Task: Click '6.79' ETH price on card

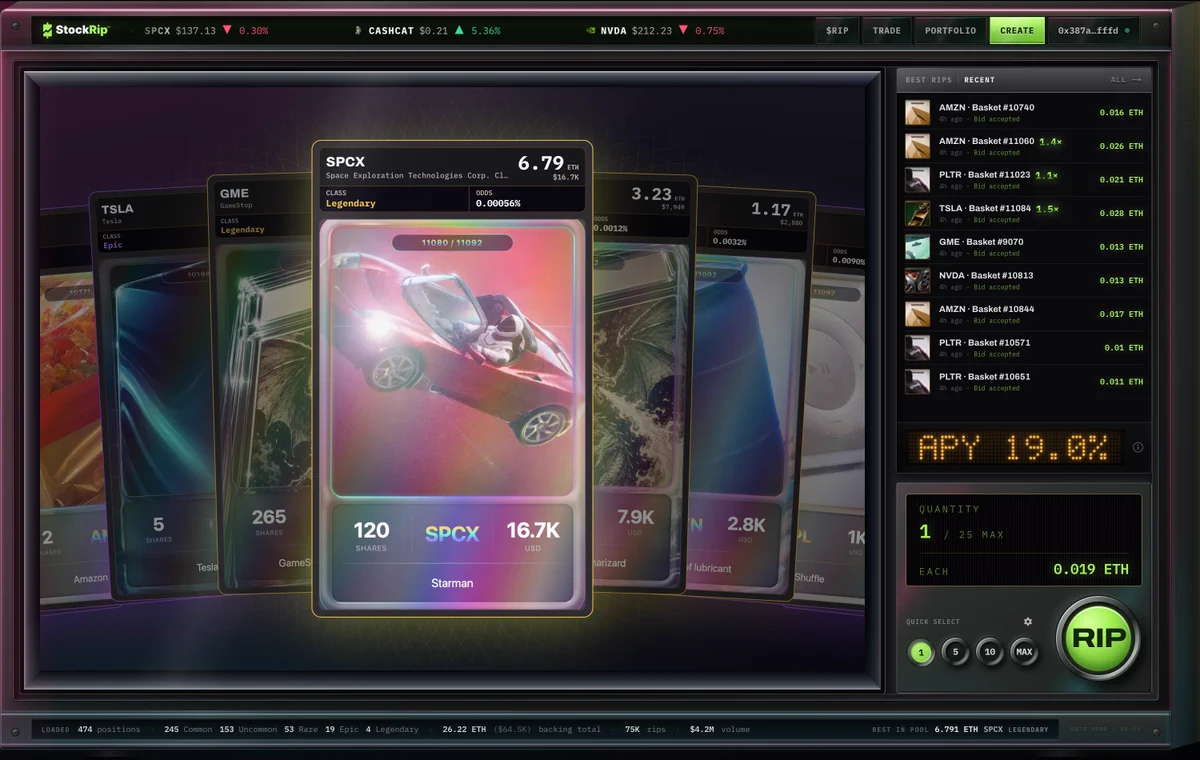Action: [x=540, y=163]
